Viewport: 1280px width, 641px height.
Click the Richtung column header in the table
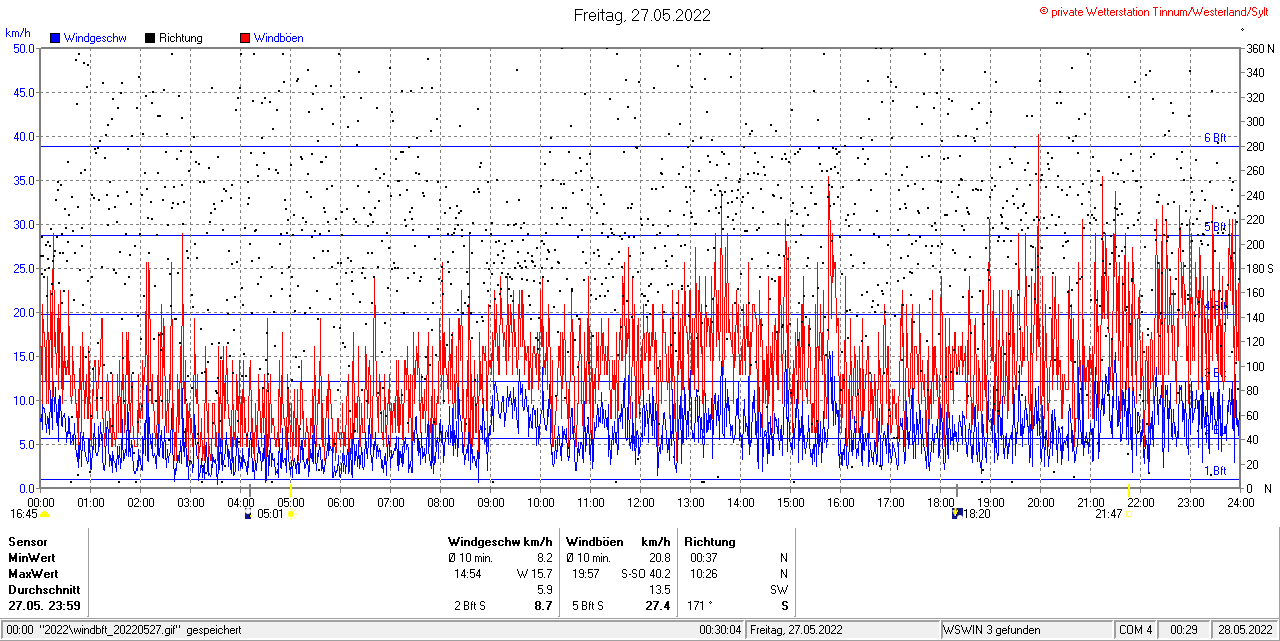click(710, 541)
